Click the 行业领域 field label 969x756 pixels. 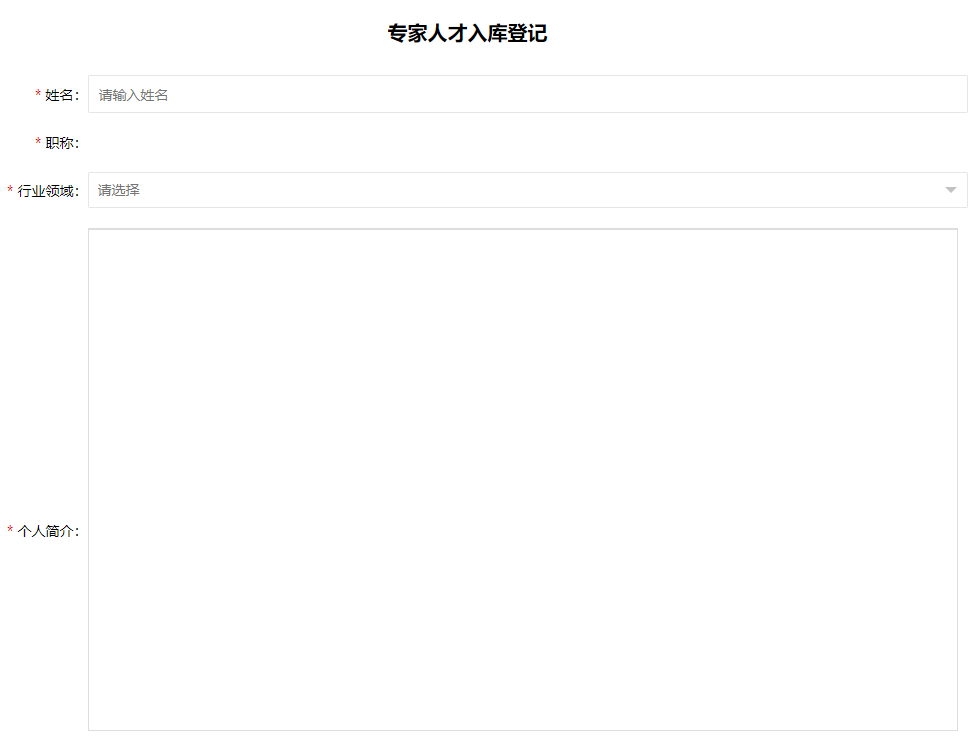tap(48, 191)
